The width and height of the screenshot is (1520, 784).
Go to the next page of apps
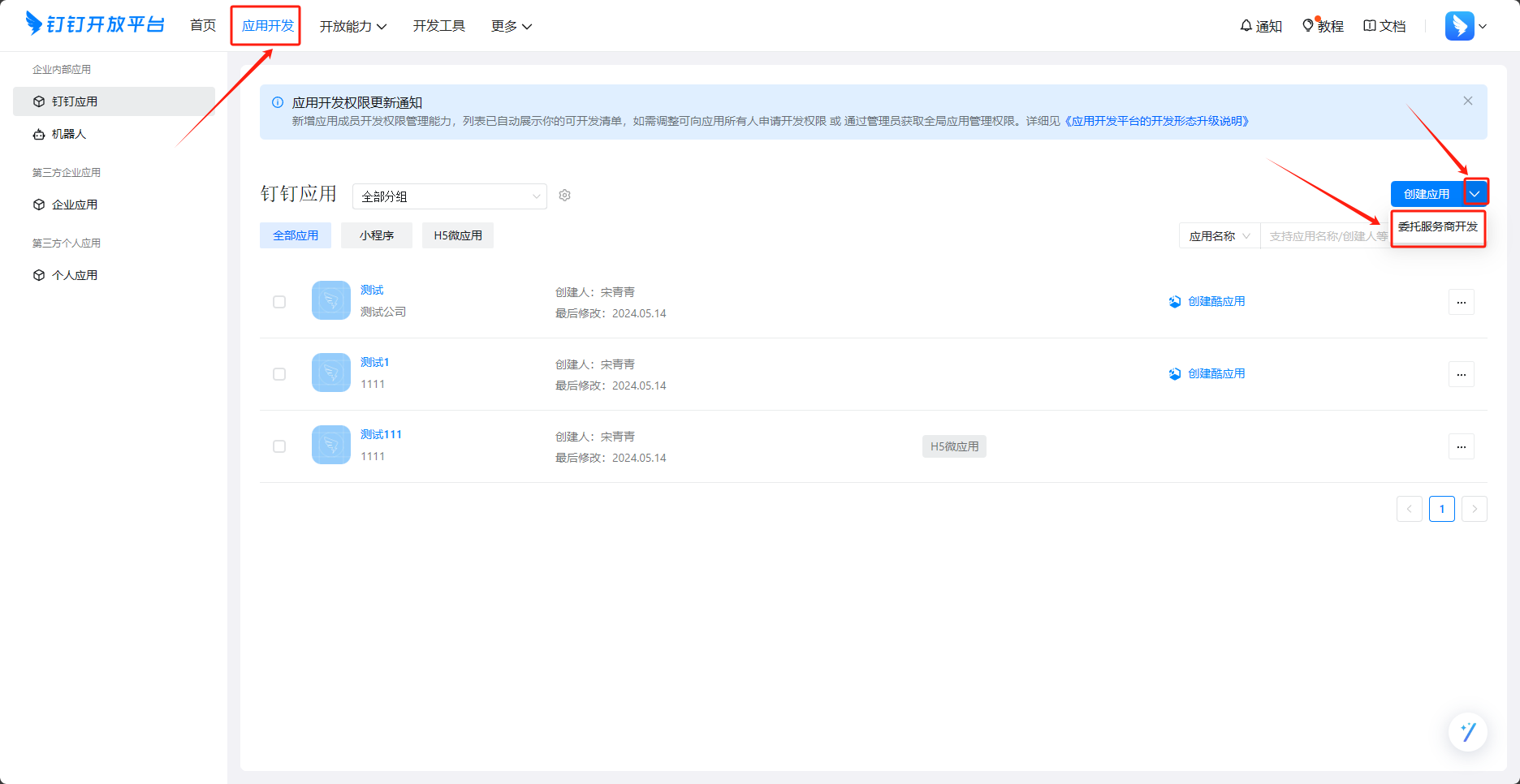coord(1475,509)
